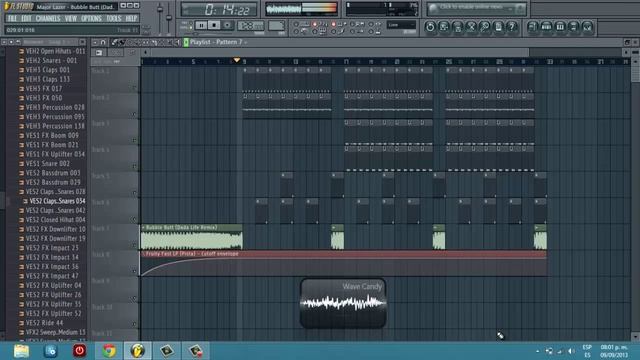This screenshot has width=640, height=360.
Task: Click the master pitch slider
Action: 169,18
